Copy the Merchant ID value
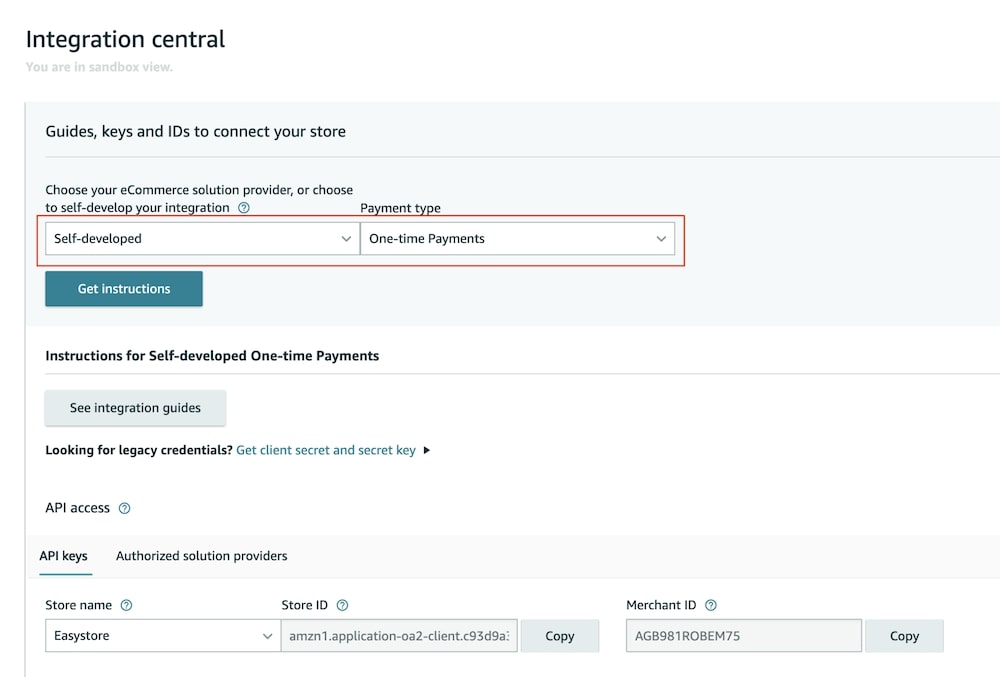This screenshot has width=1000, height=677. 904,636
